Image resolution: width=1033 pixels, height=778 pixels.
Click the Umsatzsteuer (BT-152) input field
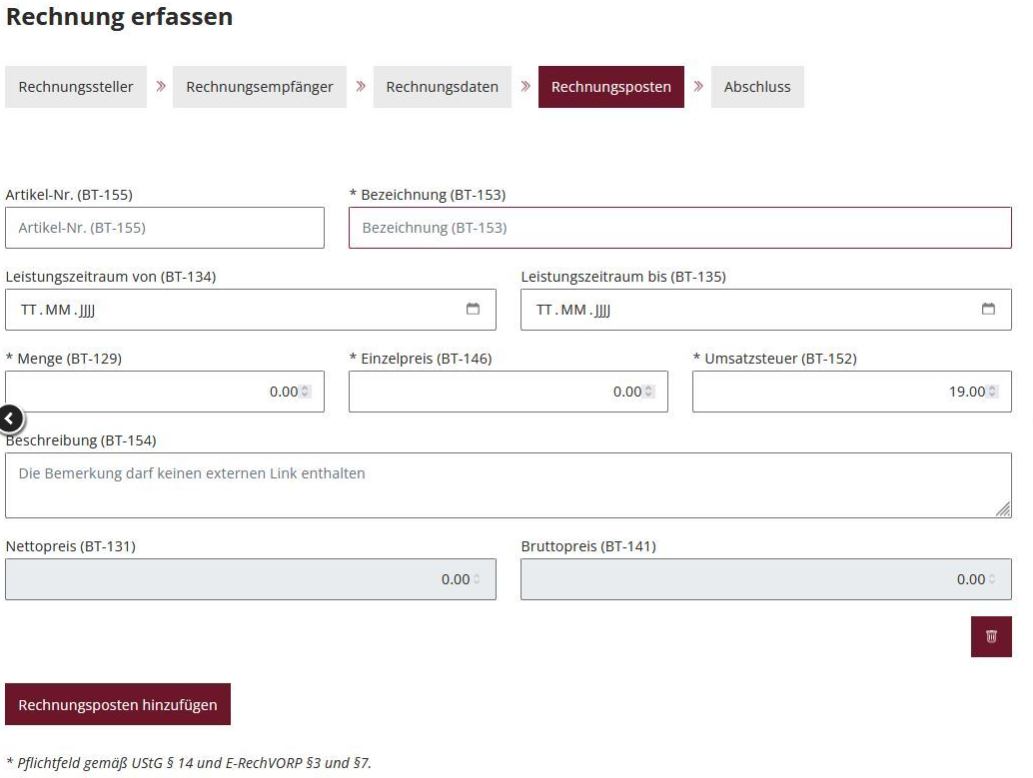(x=835, y=392)
